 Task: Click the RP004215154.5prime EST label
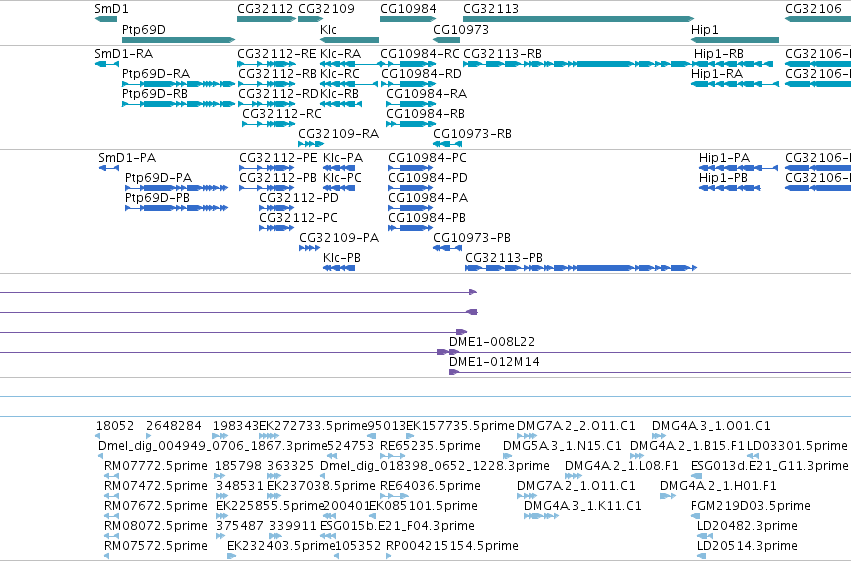452,546
